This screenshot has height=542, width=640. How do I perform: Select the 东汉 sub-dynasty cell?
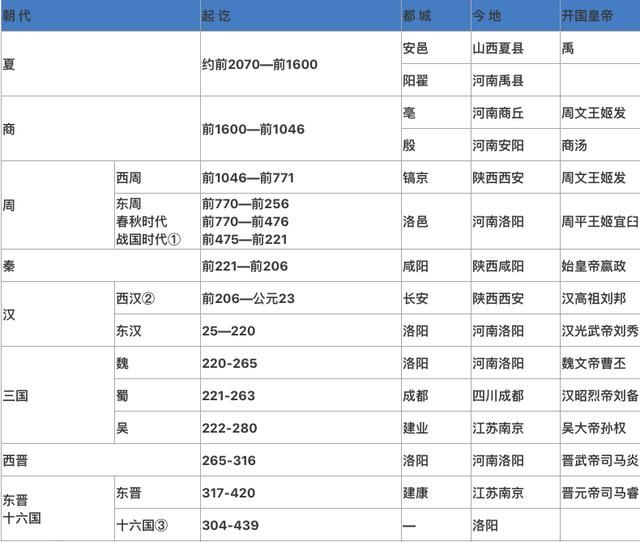pyautogui.click(x=158, y=330)
